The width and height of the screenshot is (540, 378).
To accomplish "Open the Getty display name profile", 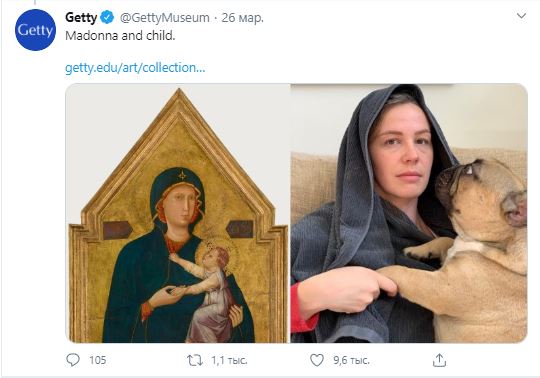I will click(x=81, y=17).
